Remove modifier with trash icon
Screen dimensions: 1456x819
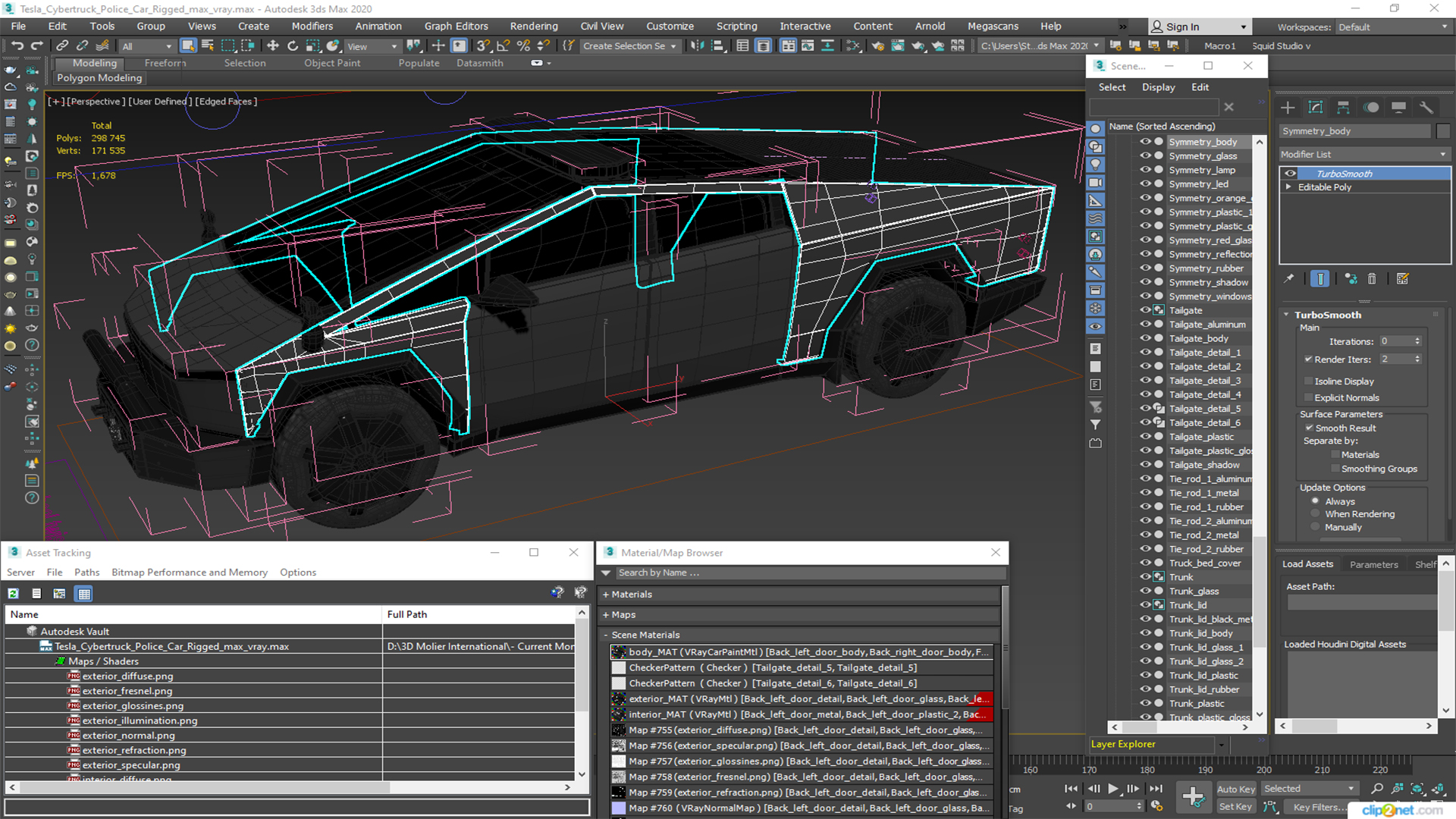[x=1372, y=278]
